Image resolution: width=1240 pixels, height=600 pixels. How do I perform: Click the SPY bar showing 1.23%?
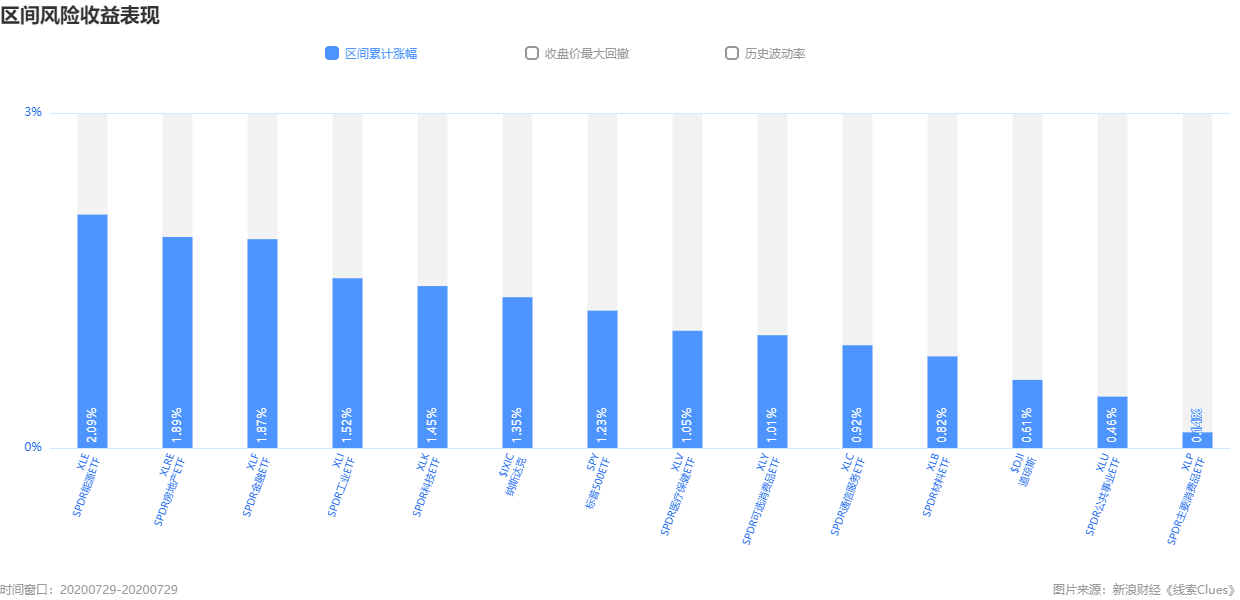coord(602,379)
